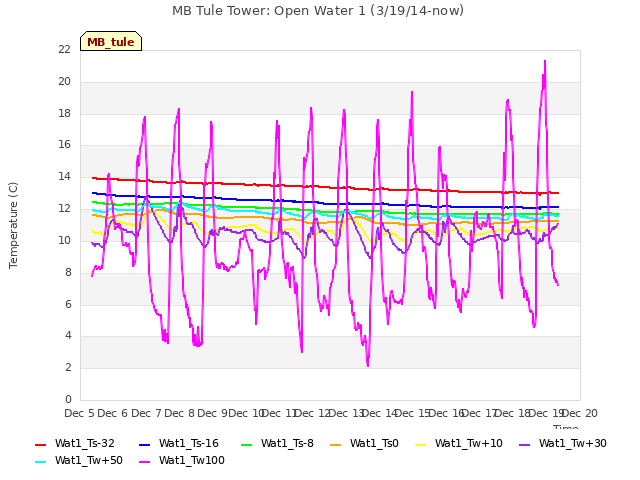Click orange swatch for Wat1_Ts0

click(x=335, y=444)
